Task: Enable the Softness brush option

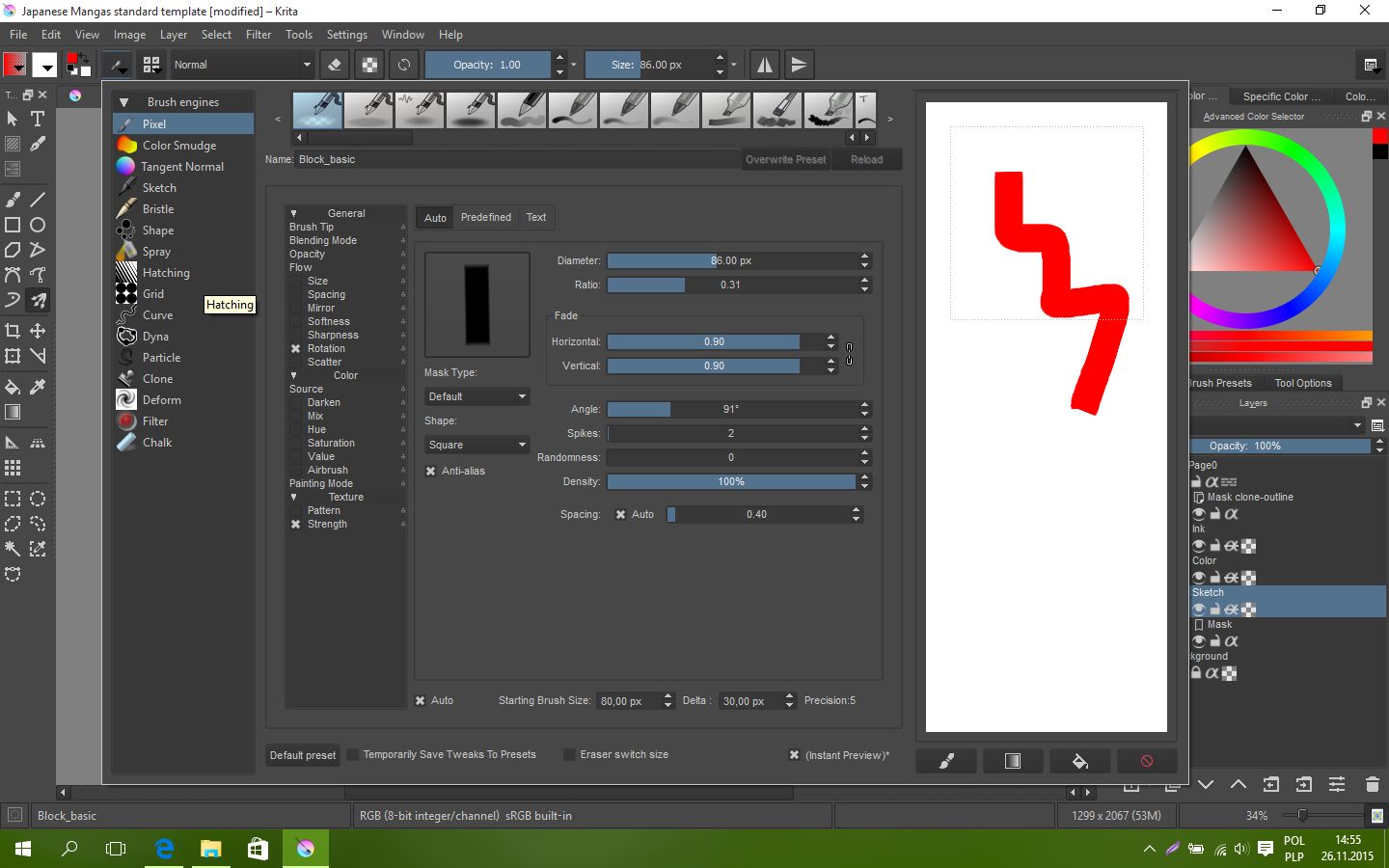Action: (x=296, y=321)
